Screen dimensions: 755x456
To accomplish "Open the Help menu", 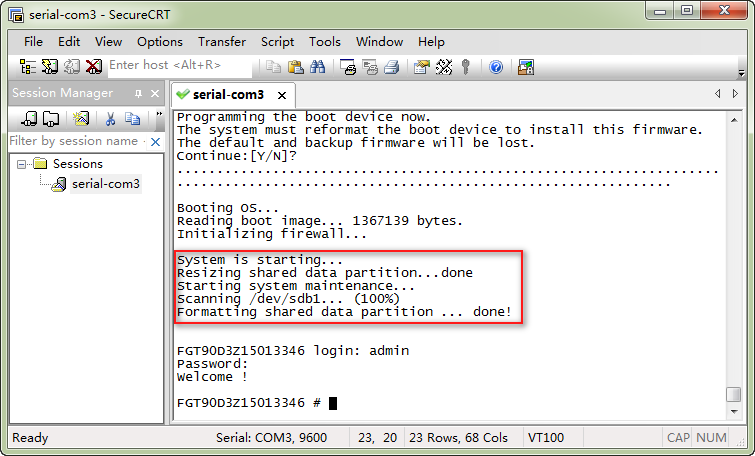I will pos(431,42).
